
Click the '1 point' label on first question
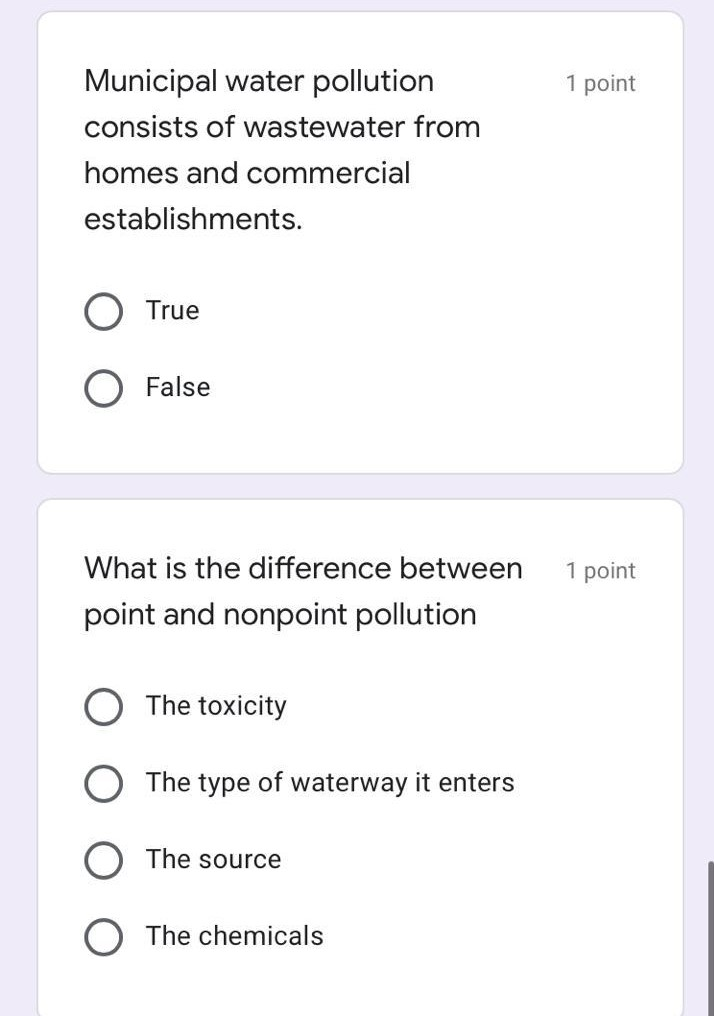[x=600, y=84]
